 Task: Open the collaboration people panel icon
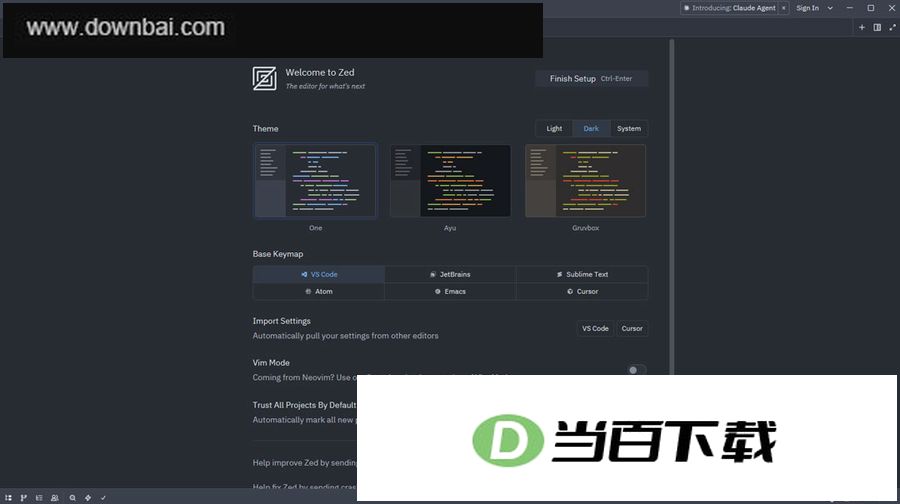coord(55,498)
